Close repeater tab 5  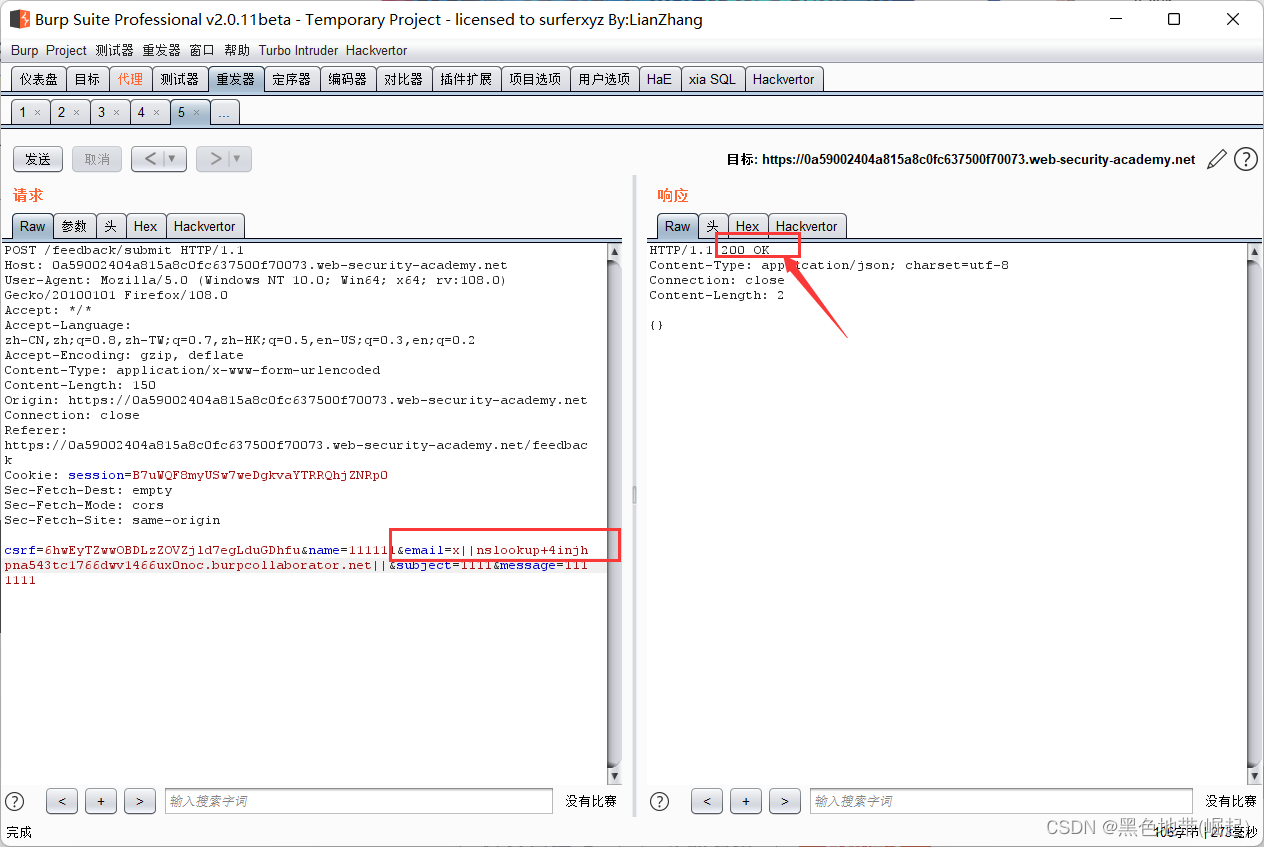pos(196,113)
